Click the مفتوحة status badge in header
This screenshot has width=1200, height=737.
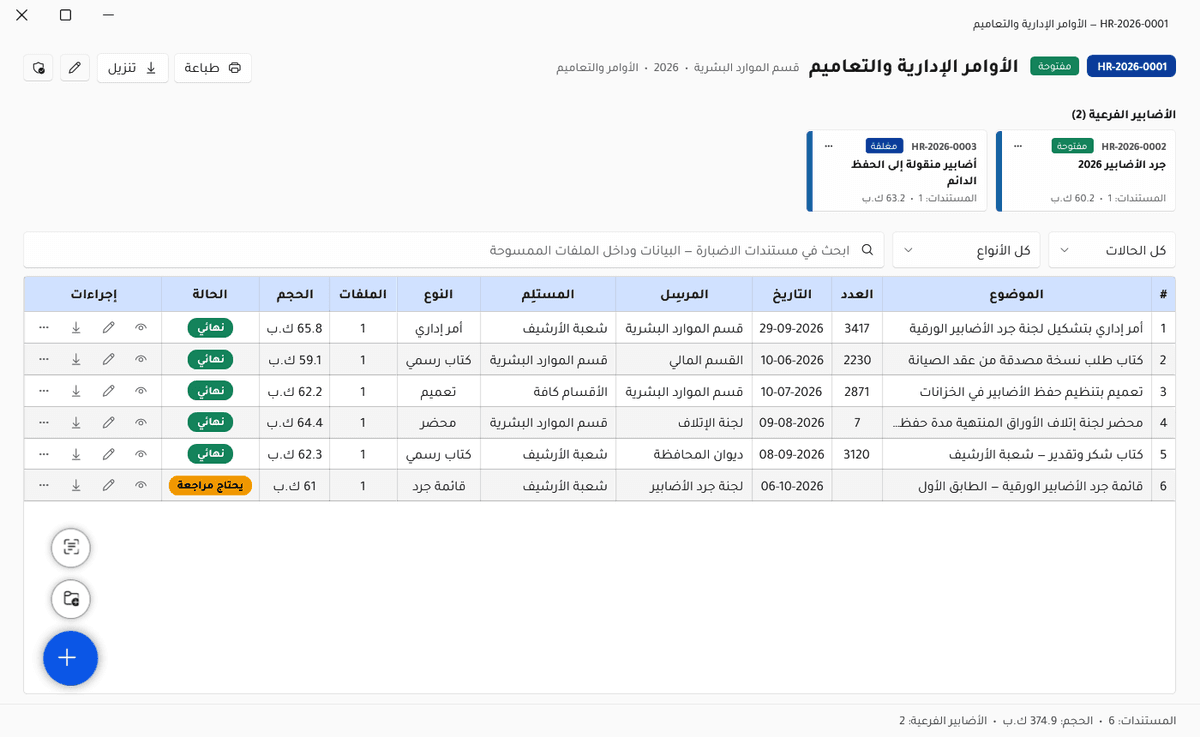pyautogui.click(x=1054, y=67)
